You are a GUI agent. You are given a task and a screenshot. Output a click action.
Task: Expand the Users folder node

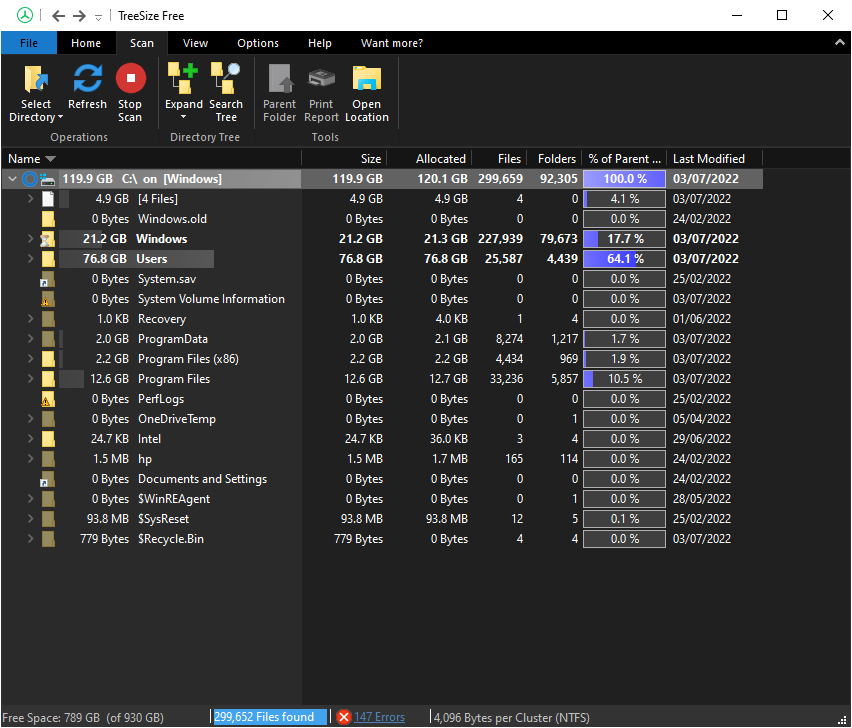point(30,259)
